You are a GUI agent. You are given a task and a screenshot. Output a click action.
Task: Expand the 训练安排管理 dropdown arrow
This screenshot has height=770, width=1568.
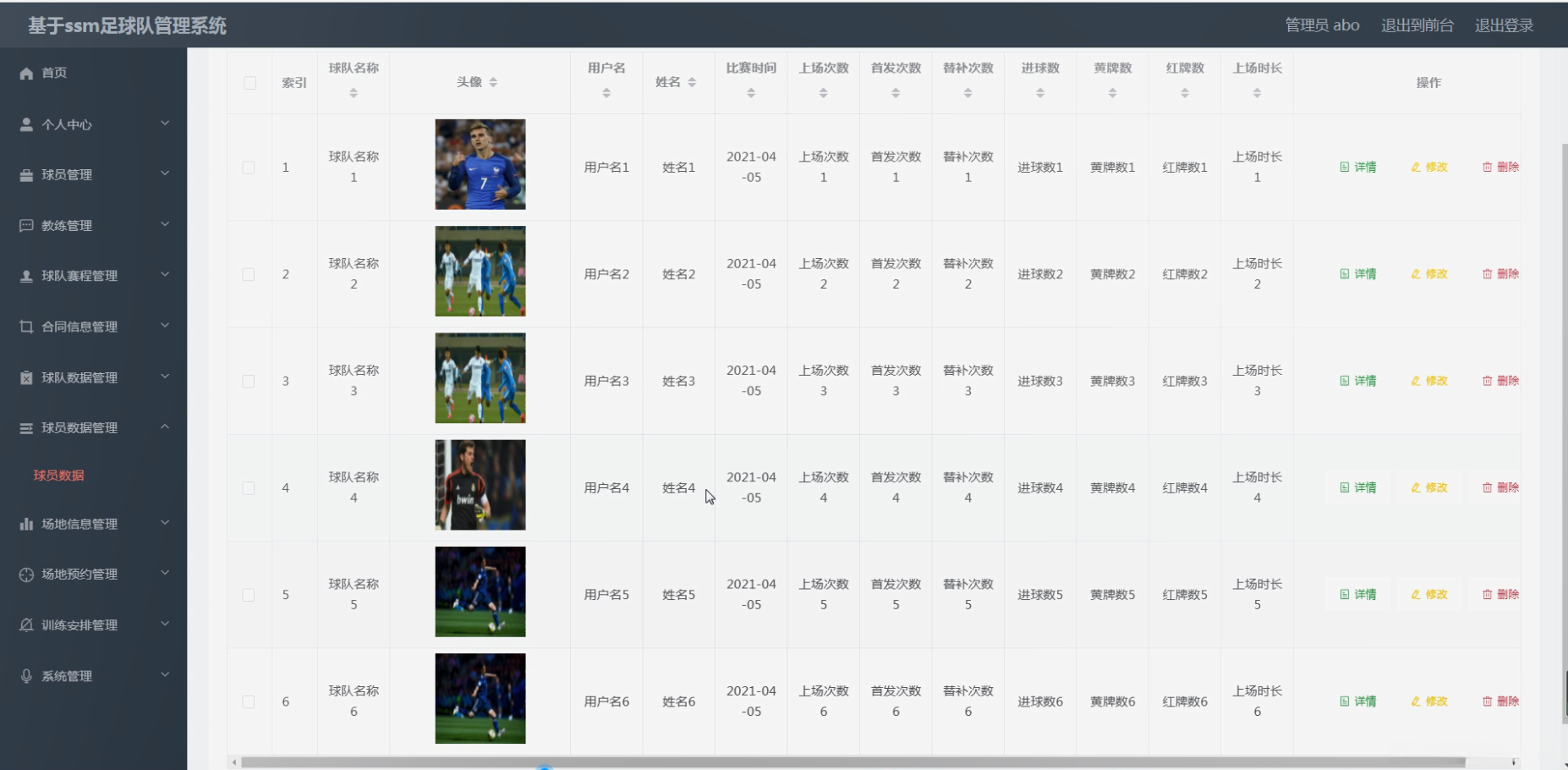pos(165,624)
